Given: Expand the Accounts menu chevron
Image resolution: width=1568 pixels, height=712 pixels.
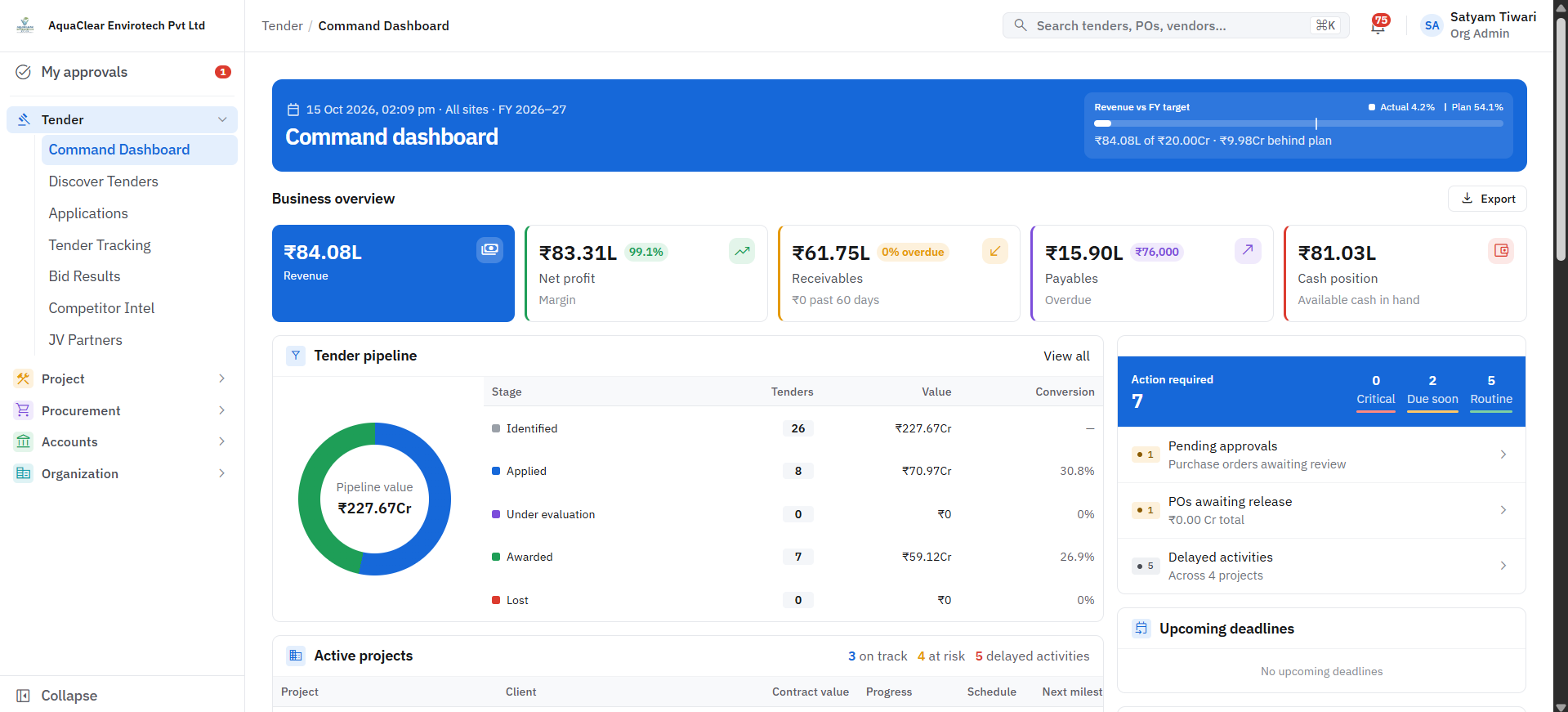Looking at the screenshot, I should pyautogui.click(x=222, y=441).
